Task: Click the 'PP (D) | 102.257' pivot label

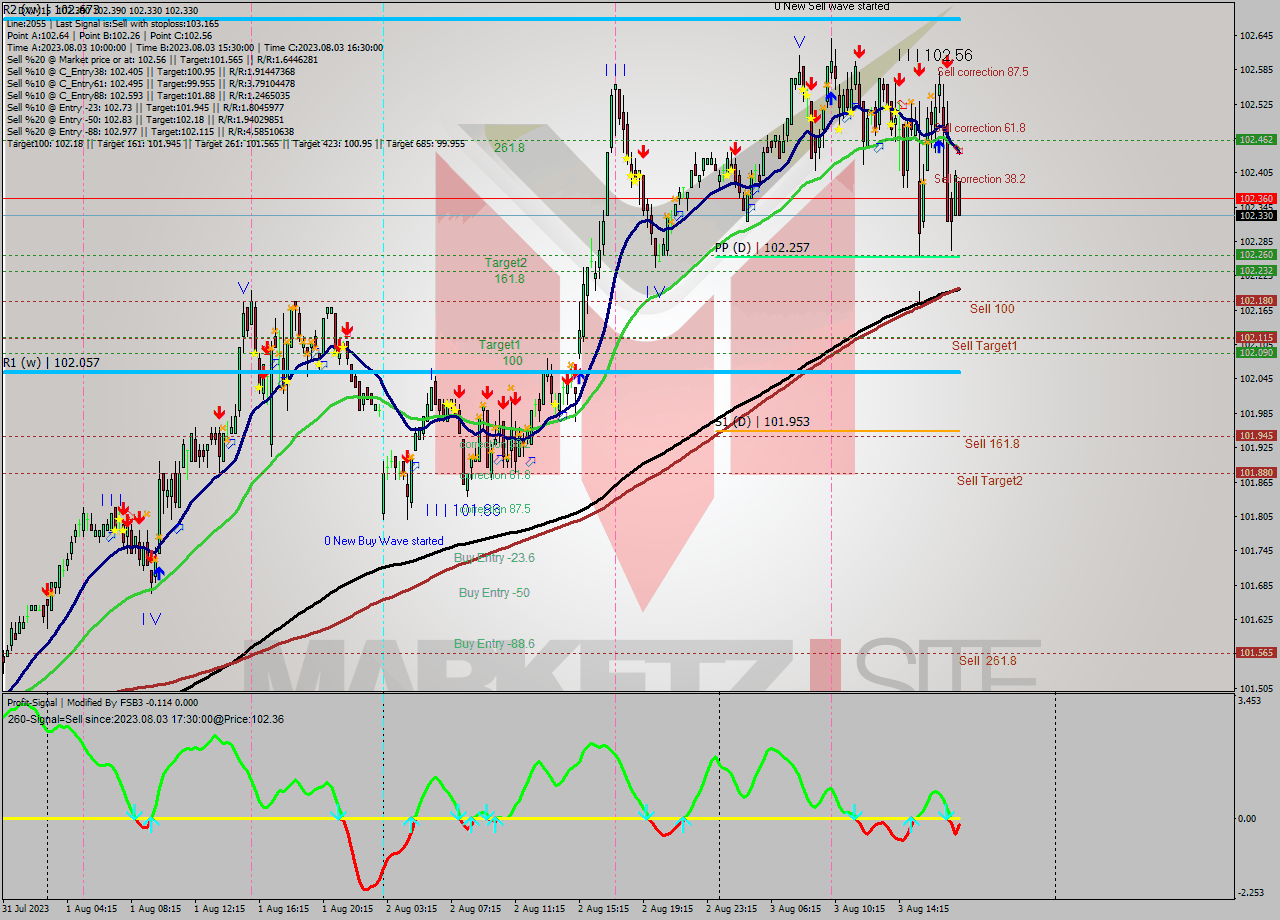Action: point(762,247)
